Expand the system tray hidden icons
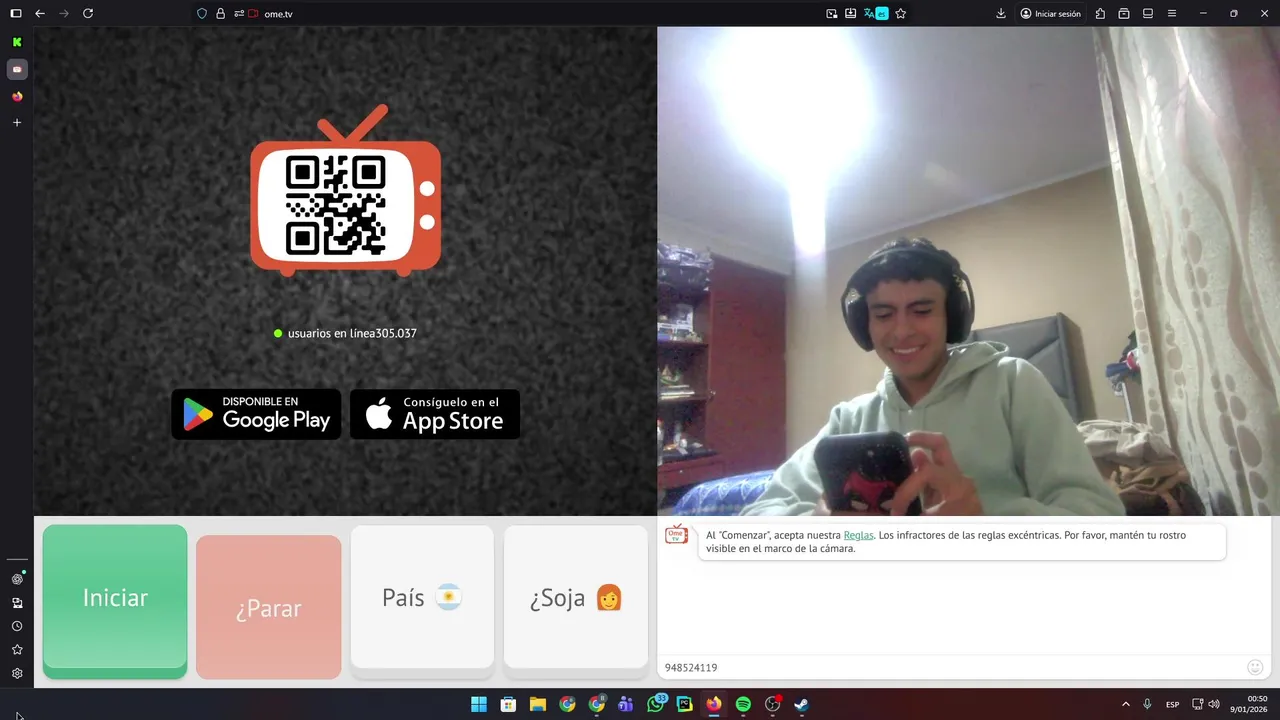The image size is (1280, 720). tap(1125, 704)
